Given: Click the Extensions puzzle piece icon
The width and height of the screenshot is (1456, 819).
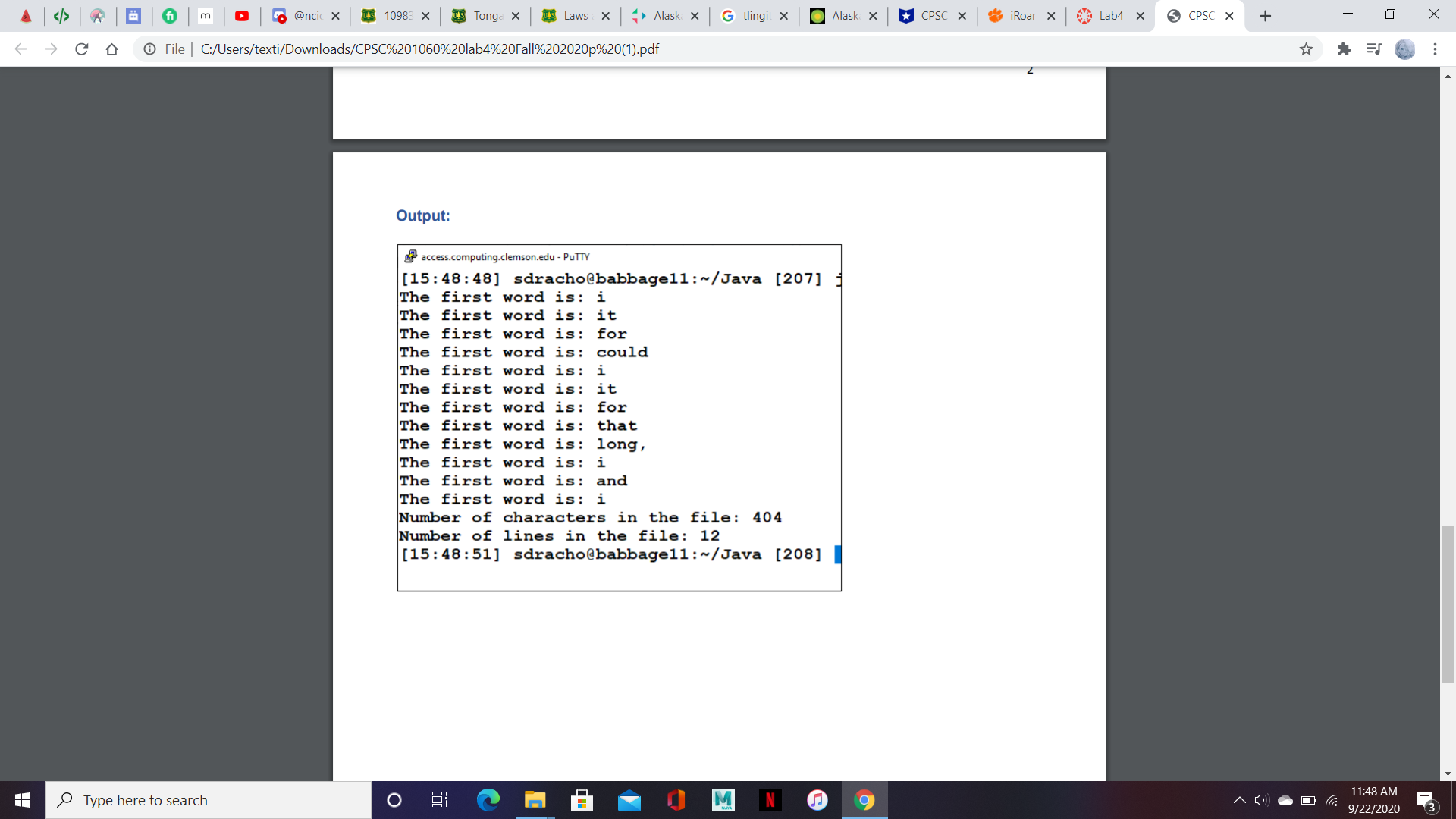Looking at the screenshot, I should [x=1344, y=49].
